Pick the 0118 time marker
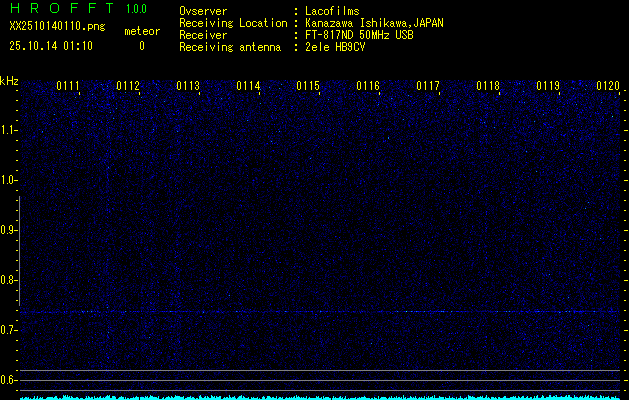The image size is (629, 400). pyautogui.click(x=488, y=87)
